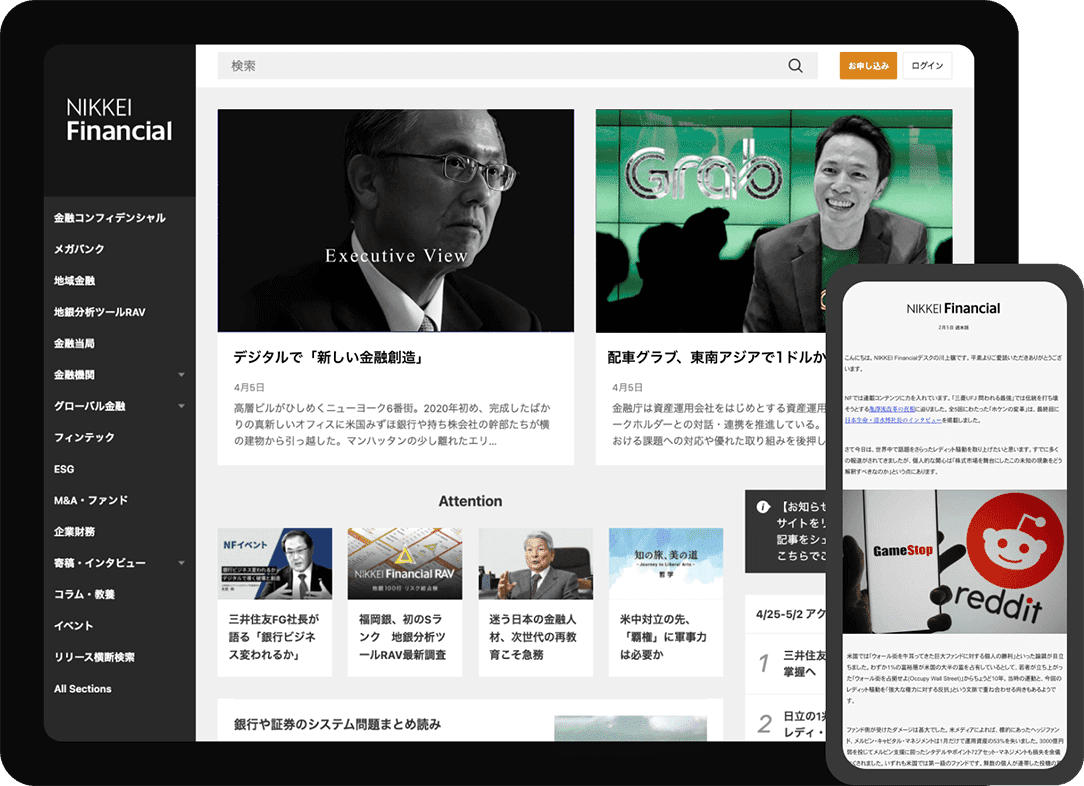Open the NIKKEI Financial RAV thumbnail
The image size is (1084, 786).
tap(405, 563)
